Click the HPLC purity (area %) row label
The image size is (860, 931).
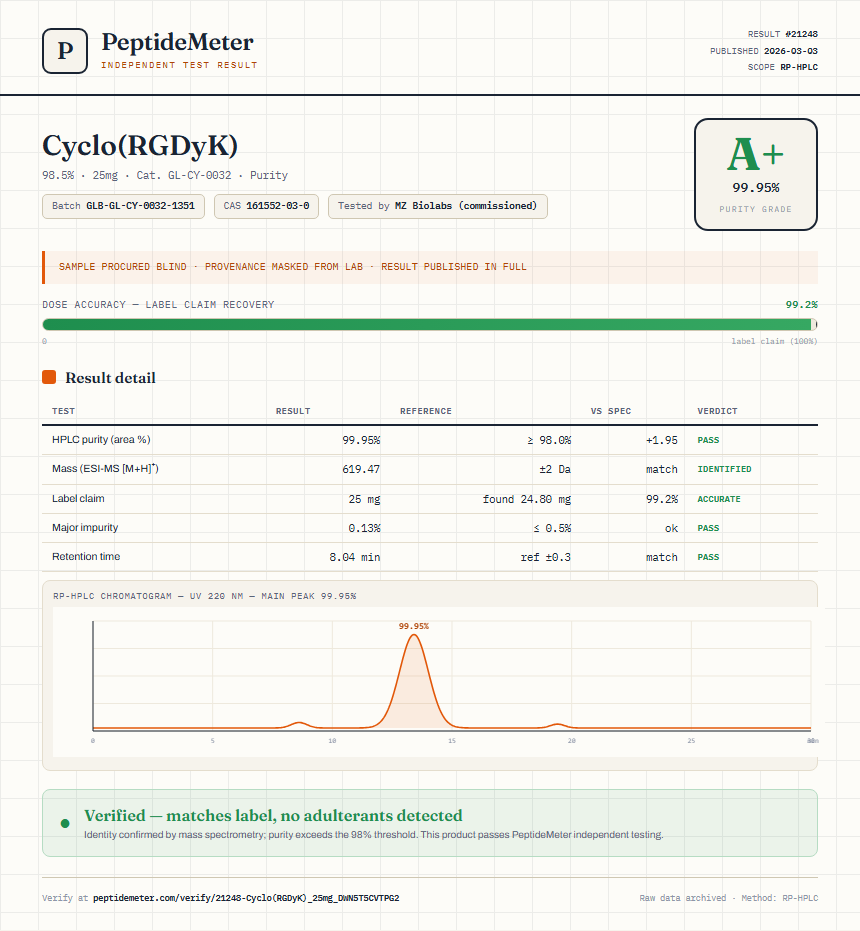click(101, 439)
